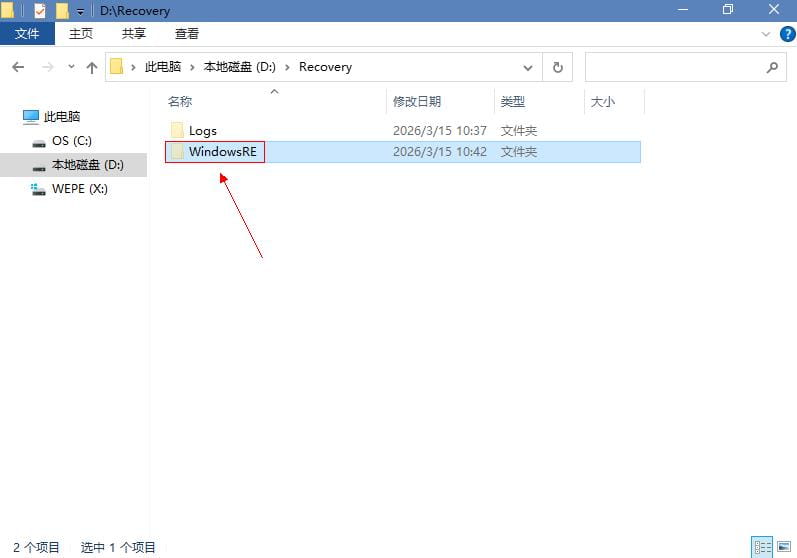
Task: Select 此电脑 in the navigation pane
Action: click(62, 116)
